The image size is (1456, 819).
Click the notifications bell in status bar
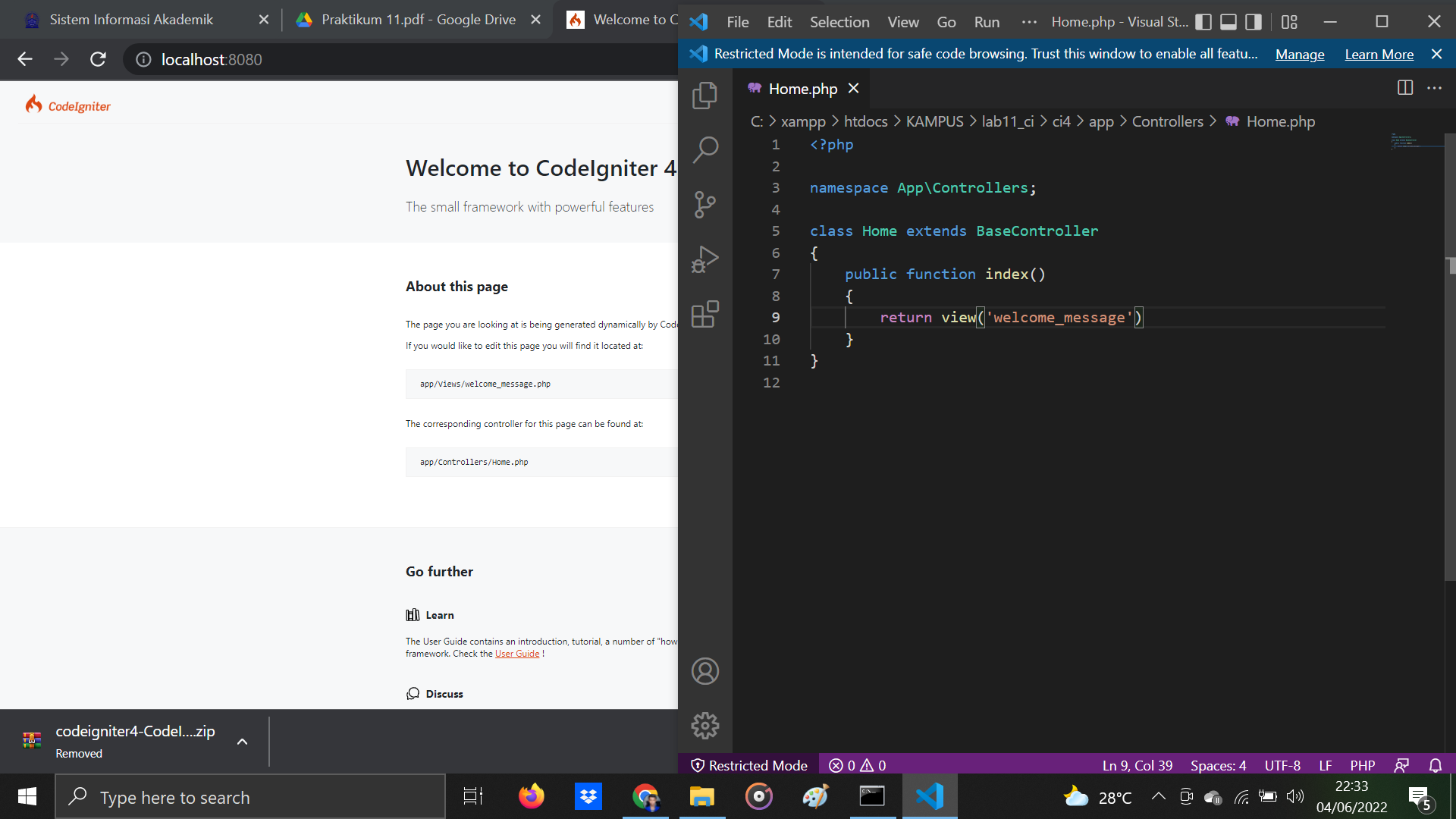point(1436,765)
